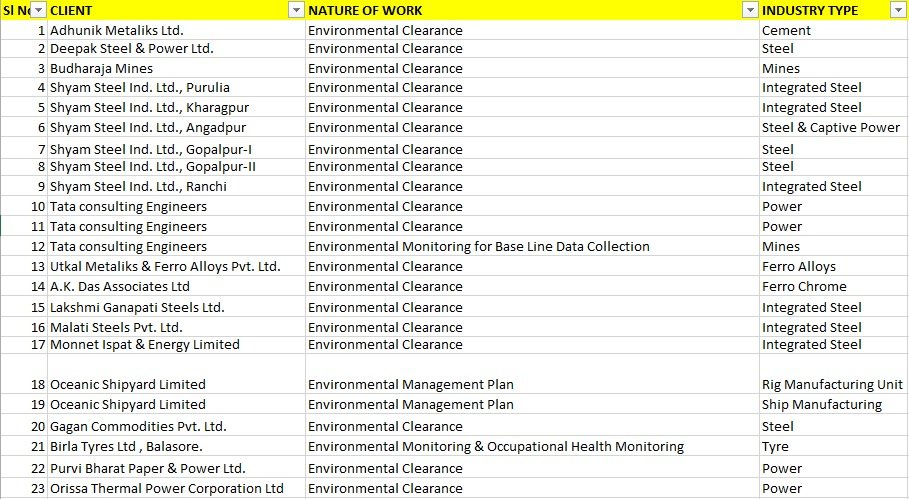
Task: Select Mines cell in row 12
Action: coord(834,246)
